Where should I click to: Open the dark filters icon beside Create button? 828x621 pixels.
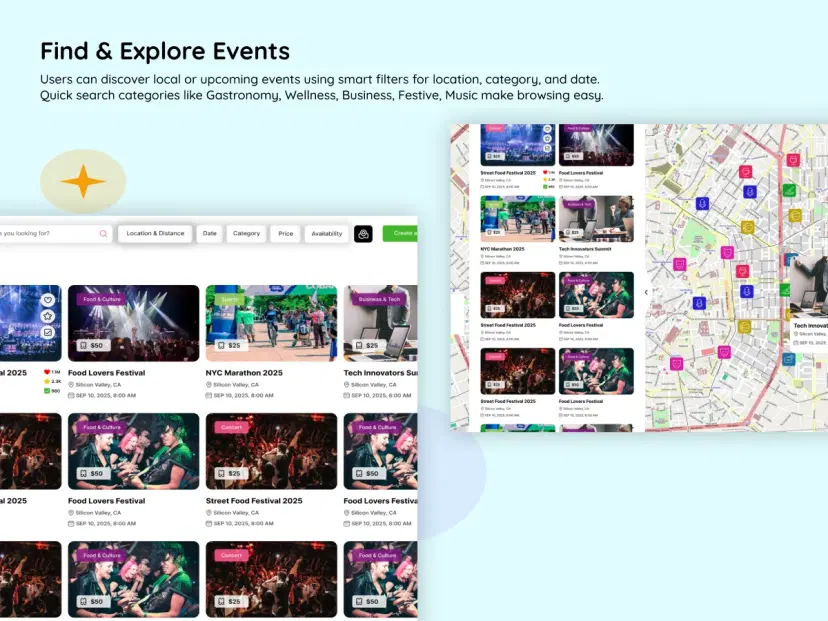(362, 233)
